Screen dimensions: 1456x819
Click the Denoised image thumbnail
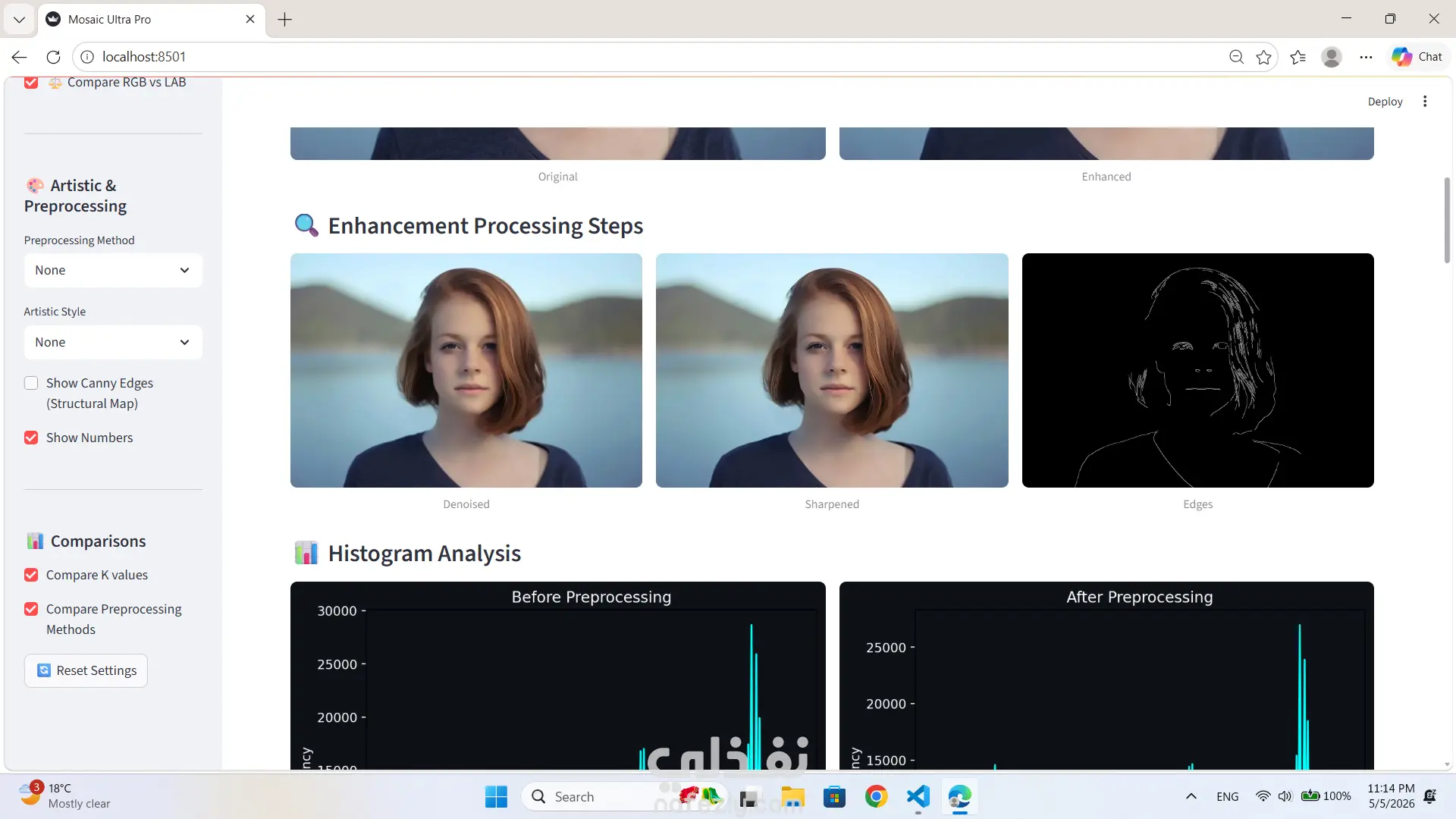pos(466,370)
